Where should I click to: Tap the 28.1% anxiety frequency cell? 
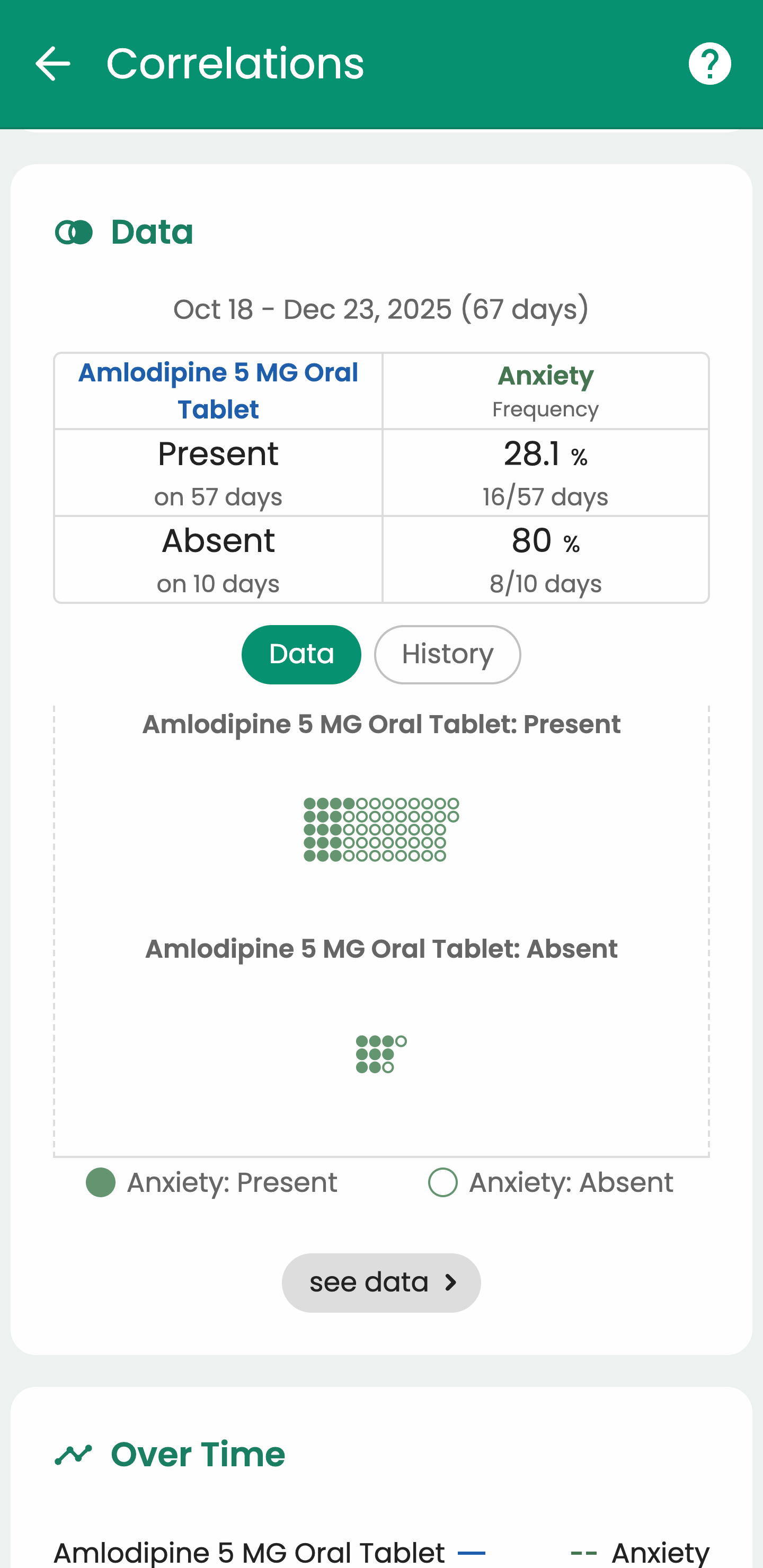(545, 473)
